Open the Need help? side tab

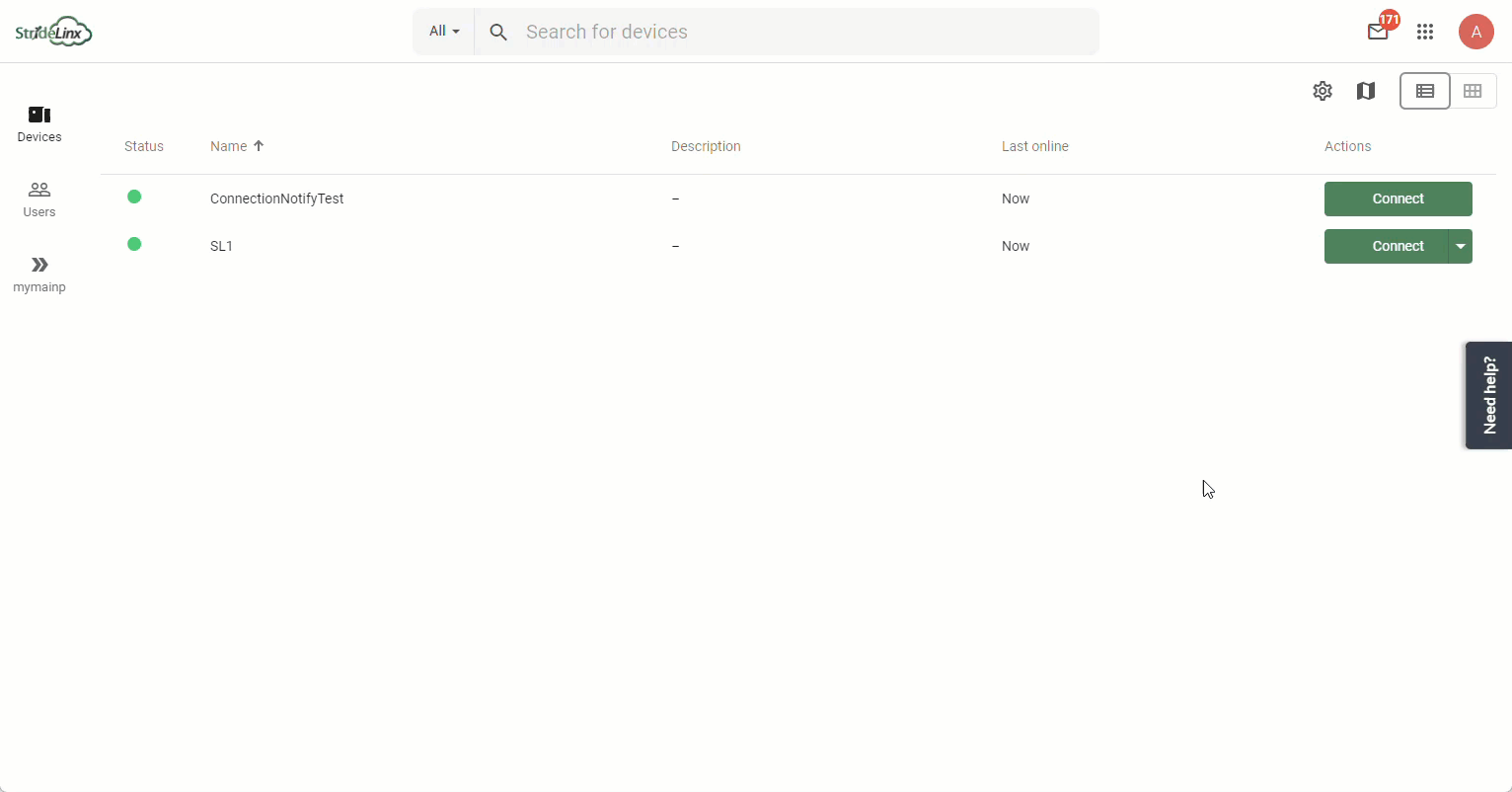[1488, 395]
